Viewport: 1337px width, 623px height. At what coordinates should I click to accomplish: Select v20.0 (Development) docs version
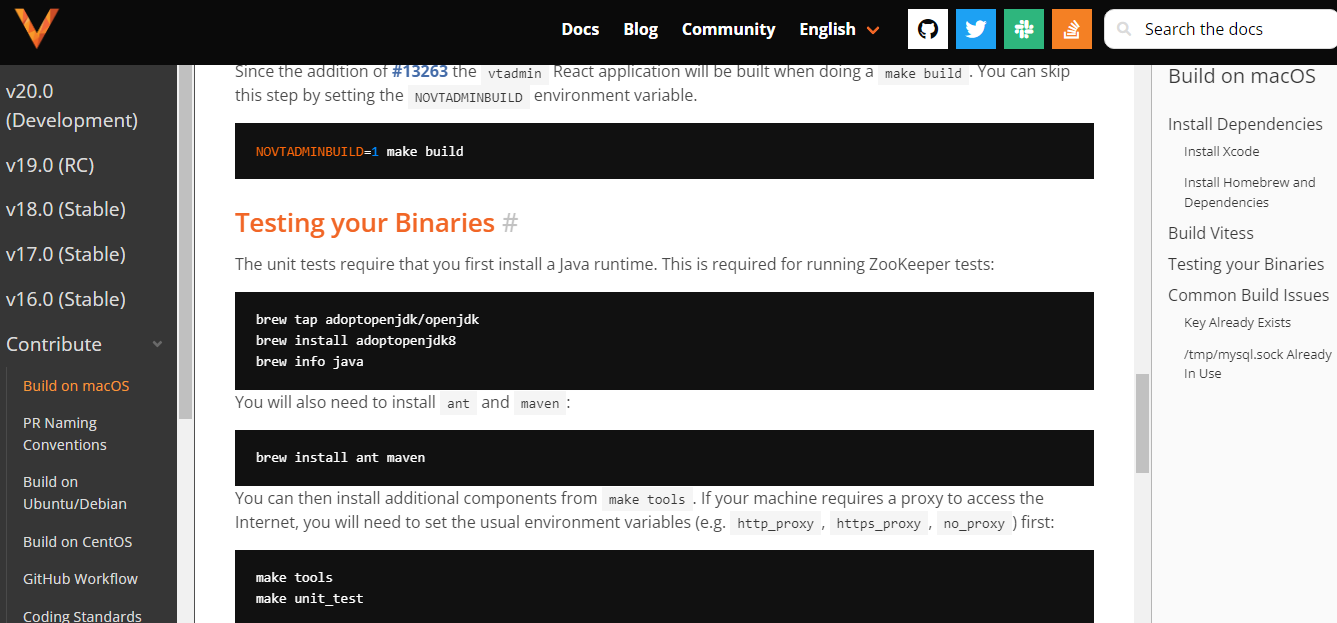coord(72,105)
